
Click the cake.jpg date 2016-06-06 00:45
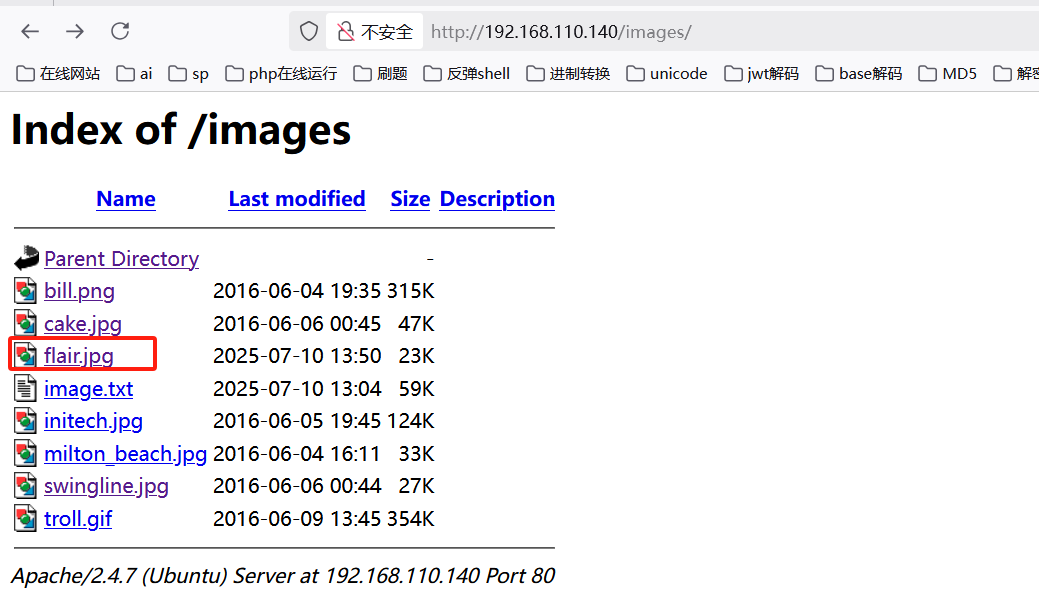297,324
